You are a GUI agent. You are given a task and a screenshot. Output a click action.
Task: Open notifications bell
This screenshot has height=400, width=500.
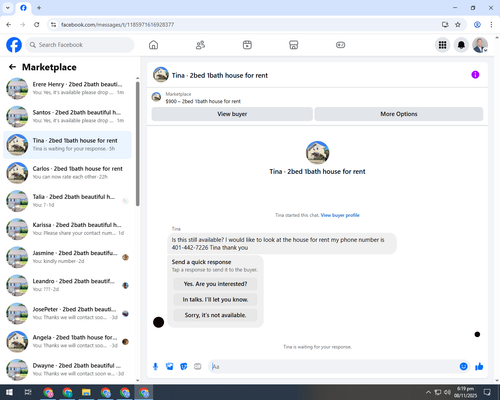click(x=461, y=45)
